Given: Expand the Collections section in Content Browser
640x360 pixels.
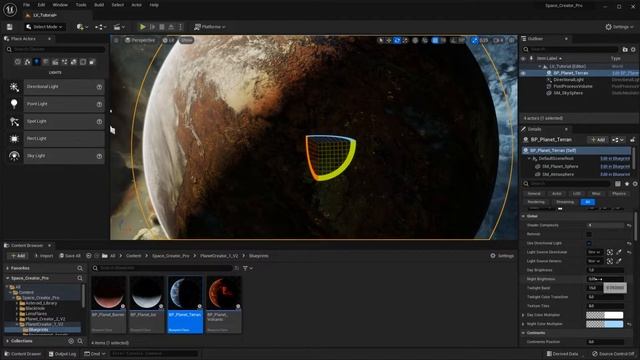Looking at the screenshot, I should (7, 341).
